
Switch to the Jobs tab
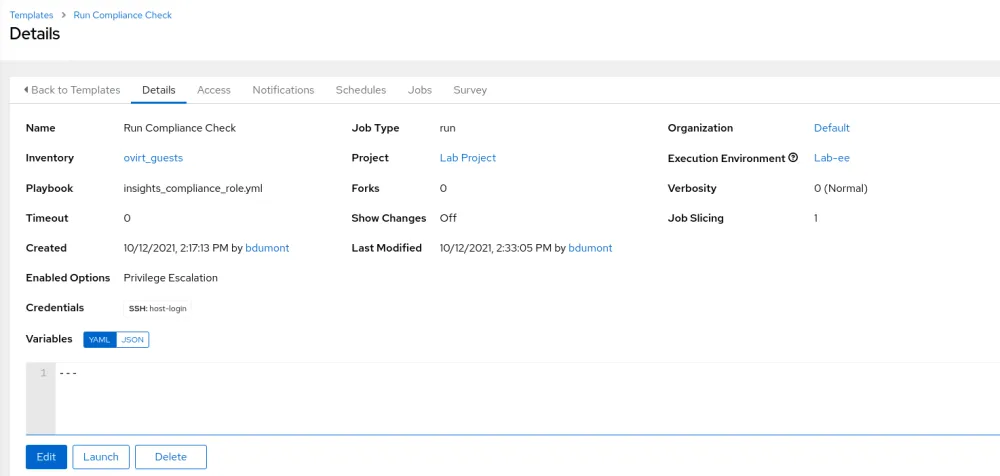click(420, 90)
